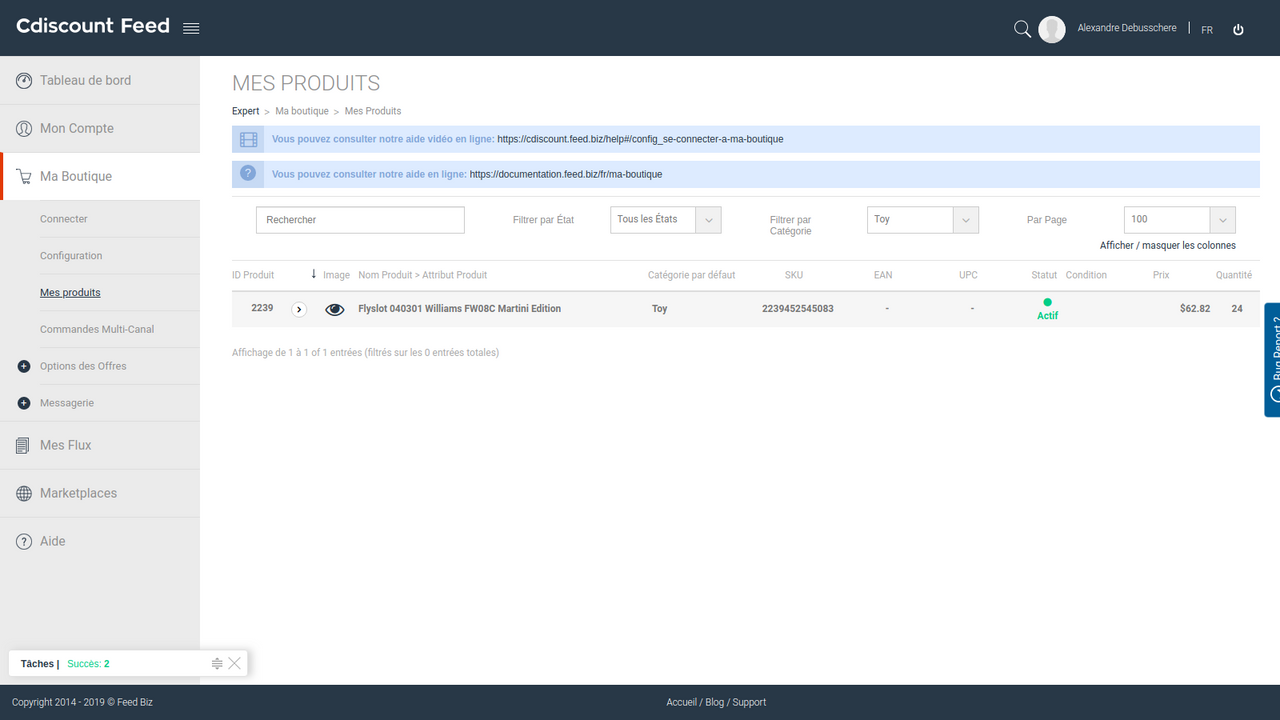The height and width of the screenshot is (720, 1280).
Task: Click the question mark help icon in banner
Action: (x=248, y=174)
